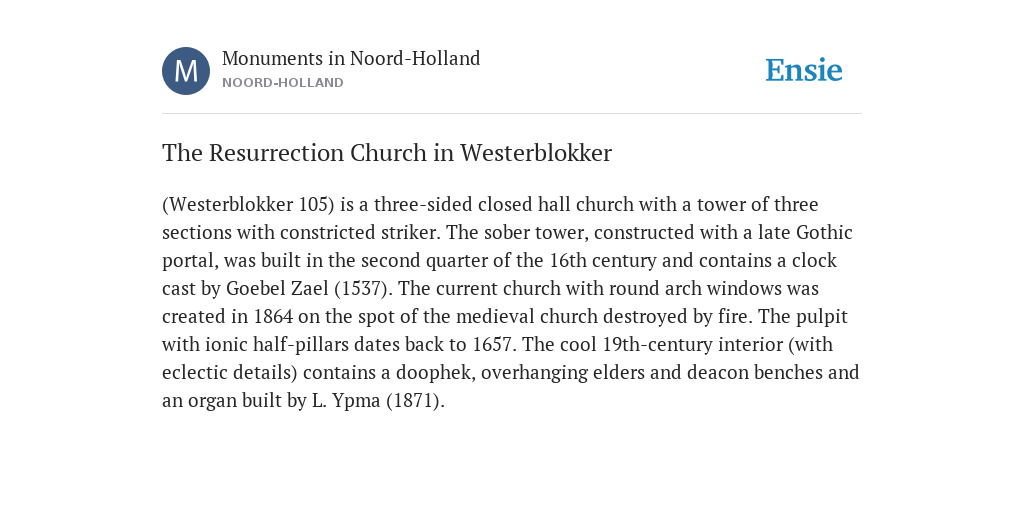Select the NOORD-HOLLAND category label

click(283, 83)
